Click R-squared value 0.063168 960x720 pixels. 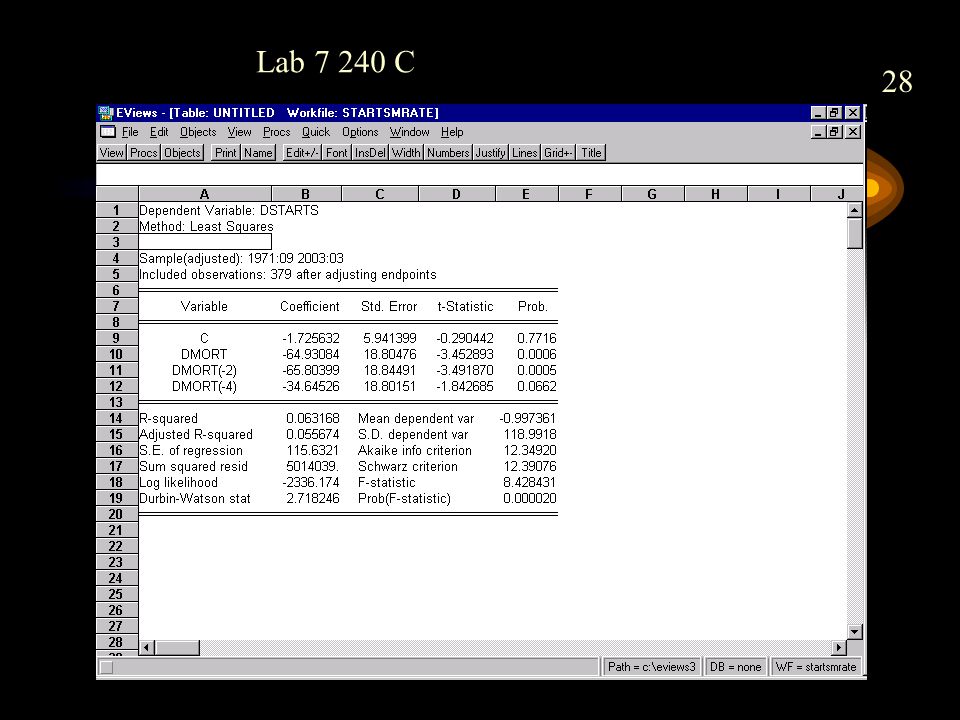coord(312,418)
